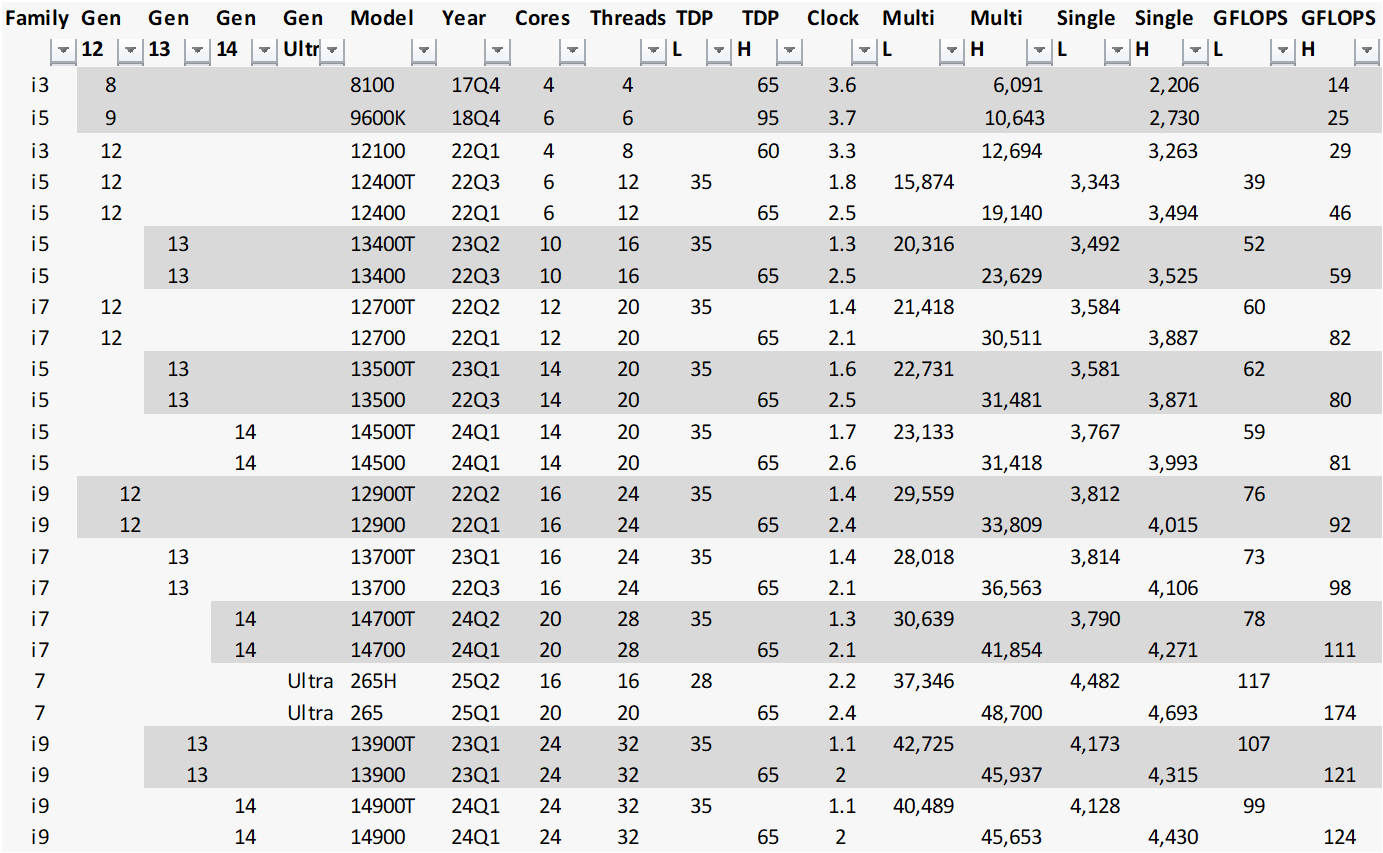This screenshot has width=1383, height=853.
Task: Select the Single L value '4,482'
Action: (1095, 682)
